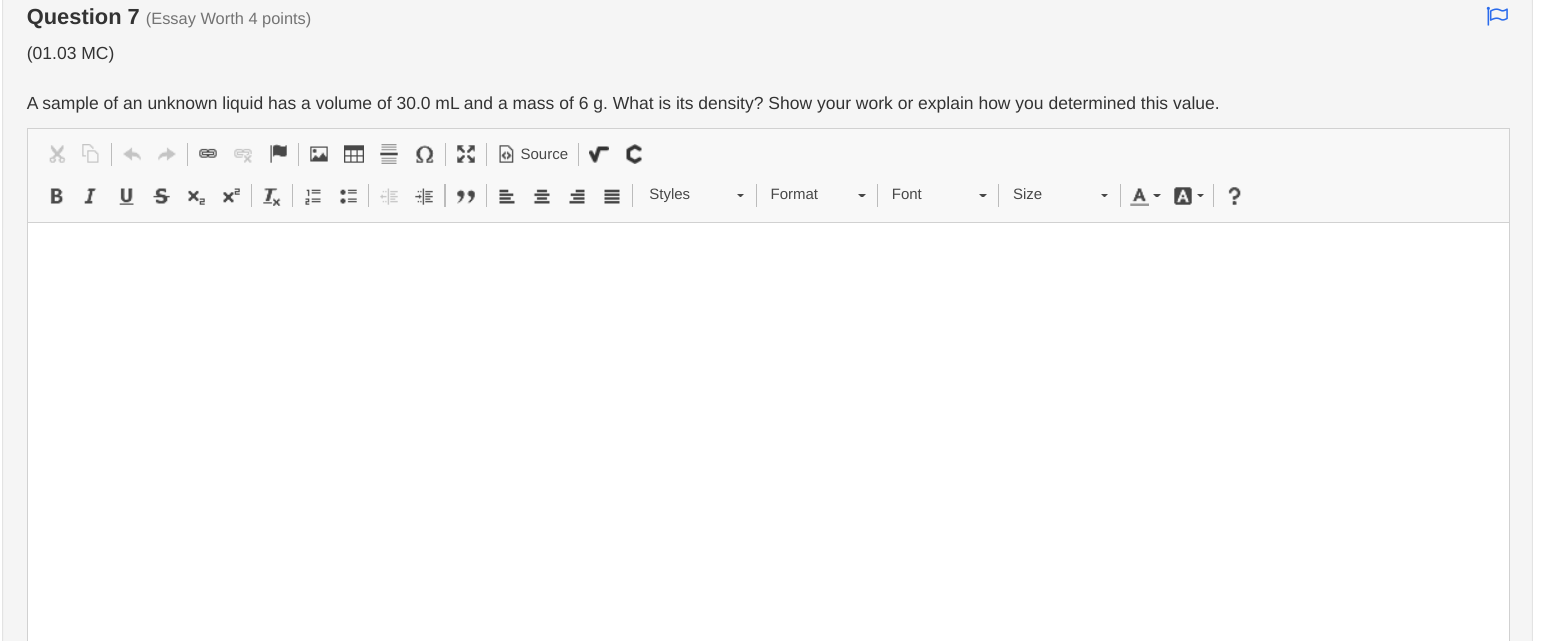Open the Size dropdown
1543x641 pixels.
(1060, 195)
